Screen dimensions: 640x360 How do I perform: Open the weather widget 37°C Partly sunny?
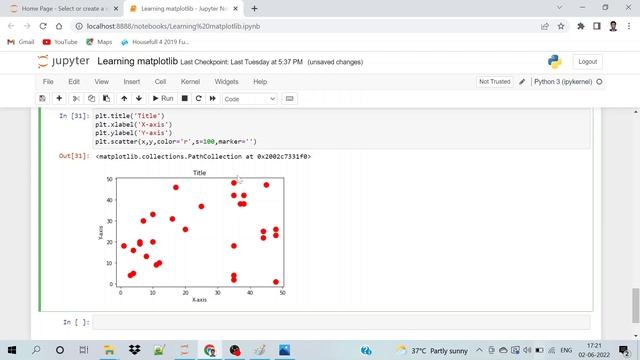(x=433, y=350)
